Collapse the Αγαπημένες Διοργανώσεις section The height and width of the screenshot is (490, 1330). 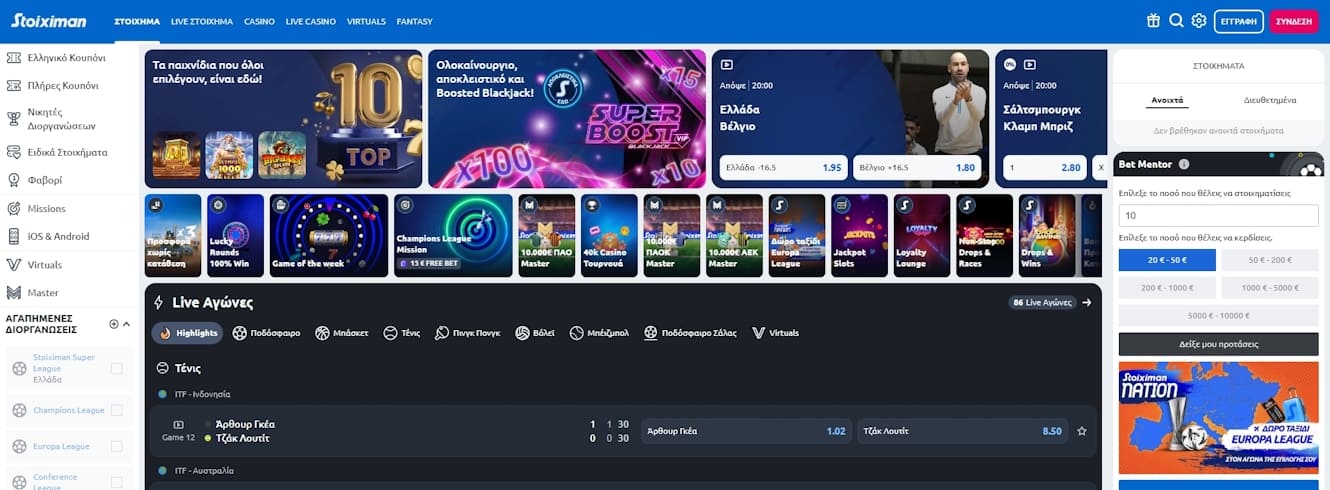[x=127, y=324]
